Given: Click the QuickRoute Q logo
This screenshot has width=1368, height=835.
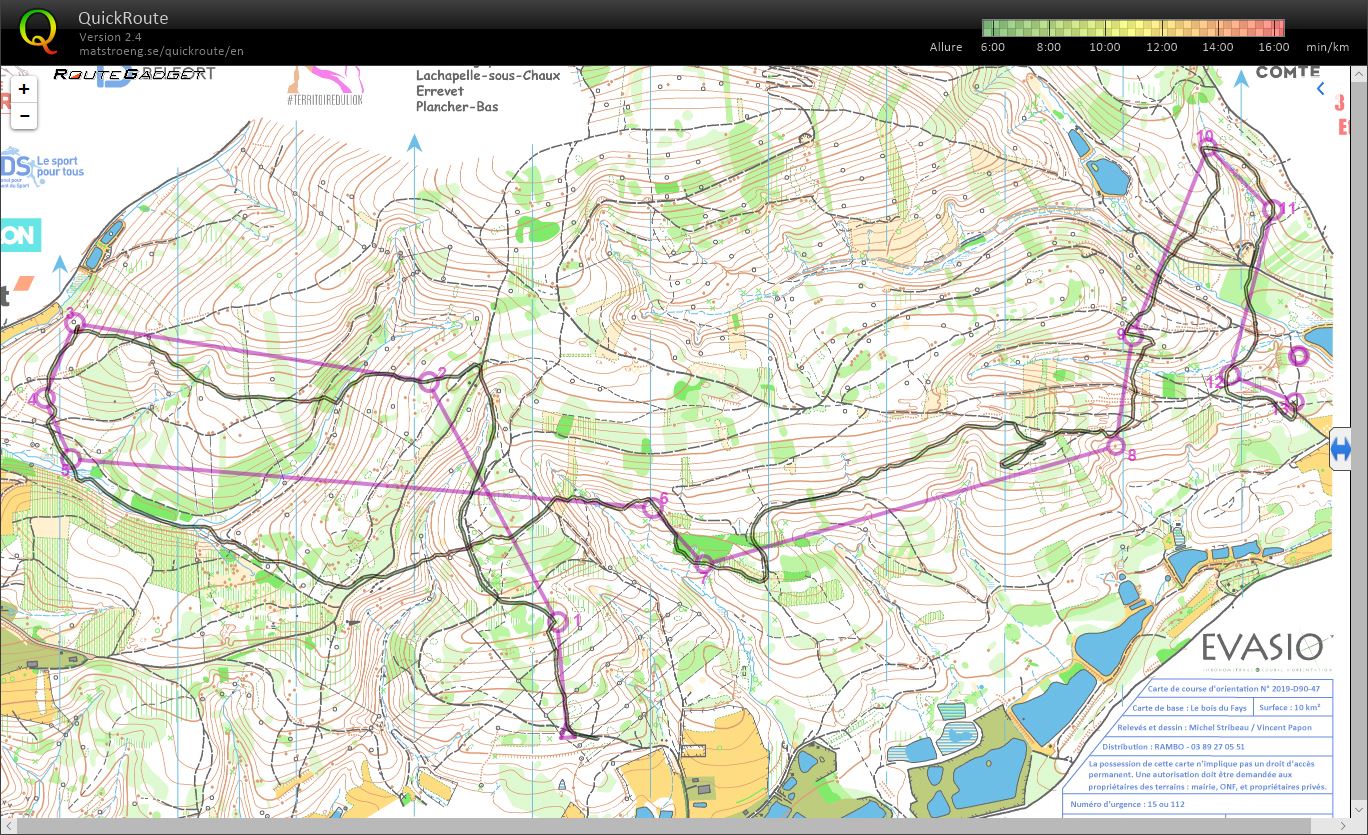Looking at the screenshot, I should tap(38, 30).
